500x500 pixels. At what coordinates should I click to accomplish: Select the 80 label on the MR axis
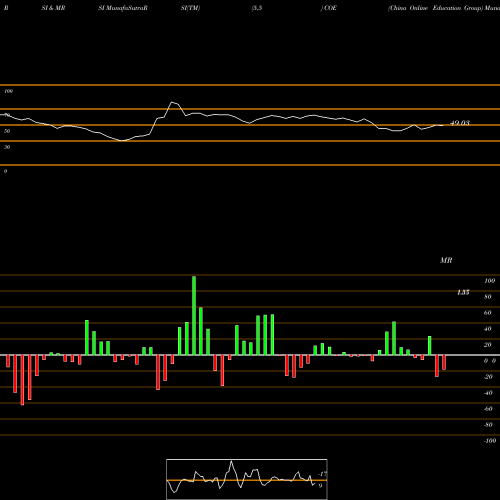coord(488,297)
